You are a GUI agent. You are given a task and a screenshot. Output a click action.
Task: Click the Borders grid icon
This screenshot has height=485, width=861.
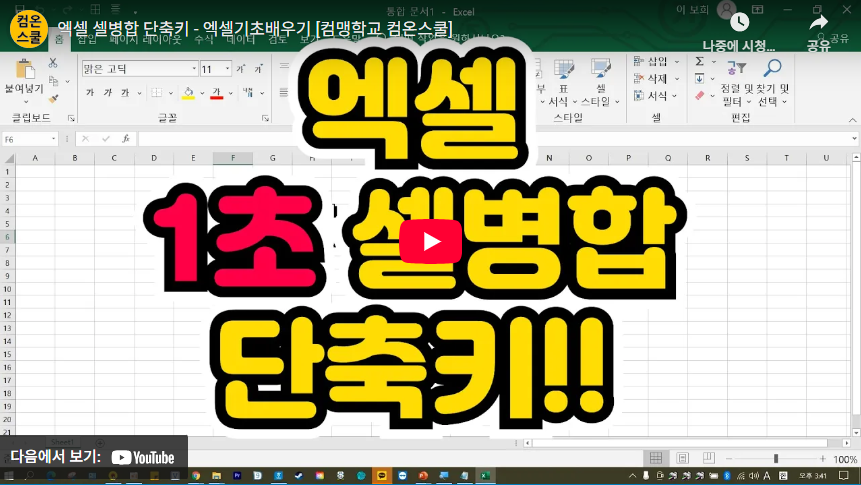coord(156,93)
